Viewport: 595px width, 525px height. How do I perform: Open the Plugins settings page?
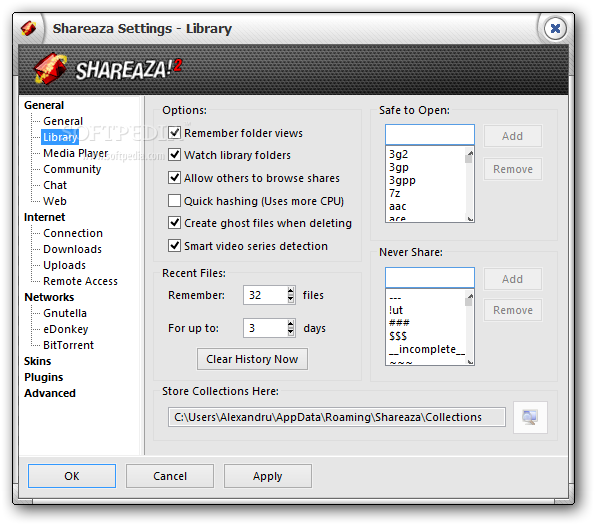click(x=44, y=377)
